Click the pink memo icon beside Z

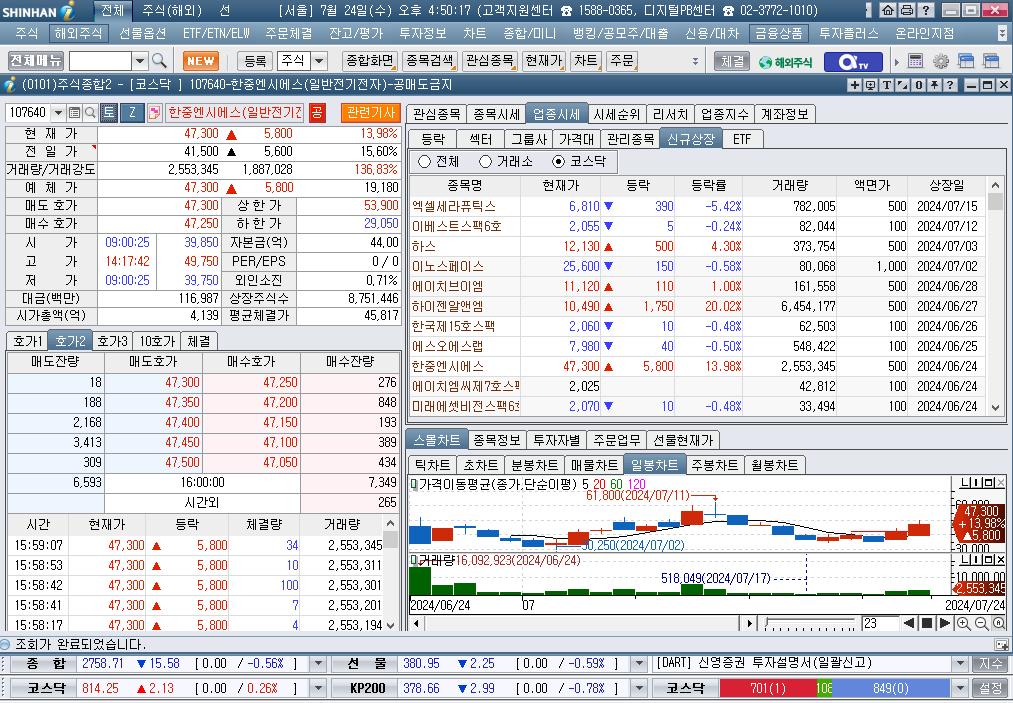point(154,112)
